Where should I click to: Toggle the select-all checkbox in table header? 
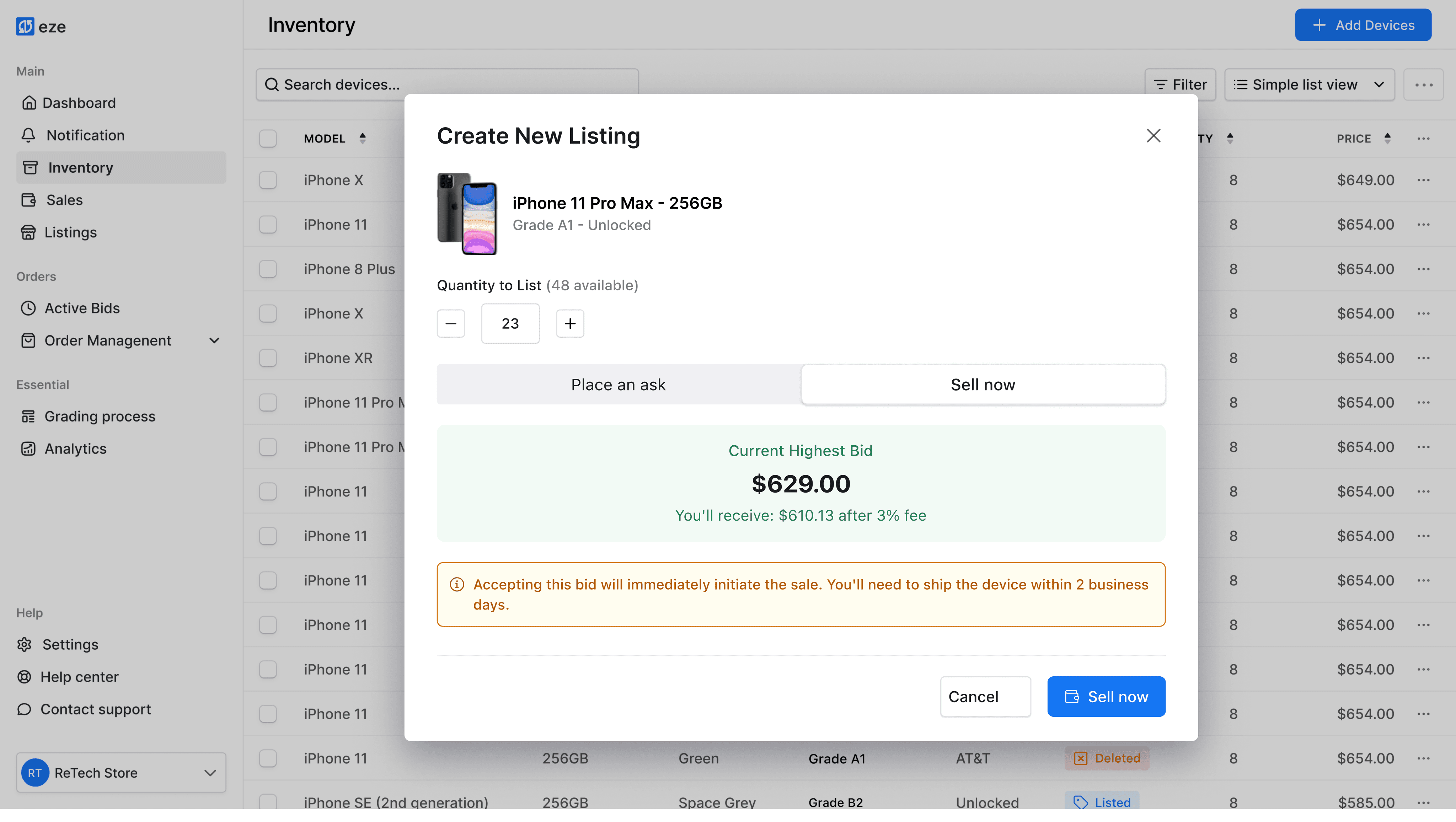click(x=268, y=138)
